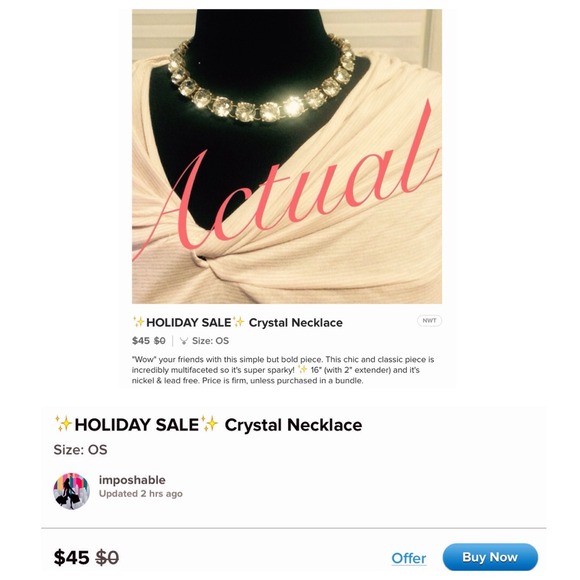Click the listing description paragraph
This screenshot has width=580, height=580.
pyautogui.click(x=283, y=370)
